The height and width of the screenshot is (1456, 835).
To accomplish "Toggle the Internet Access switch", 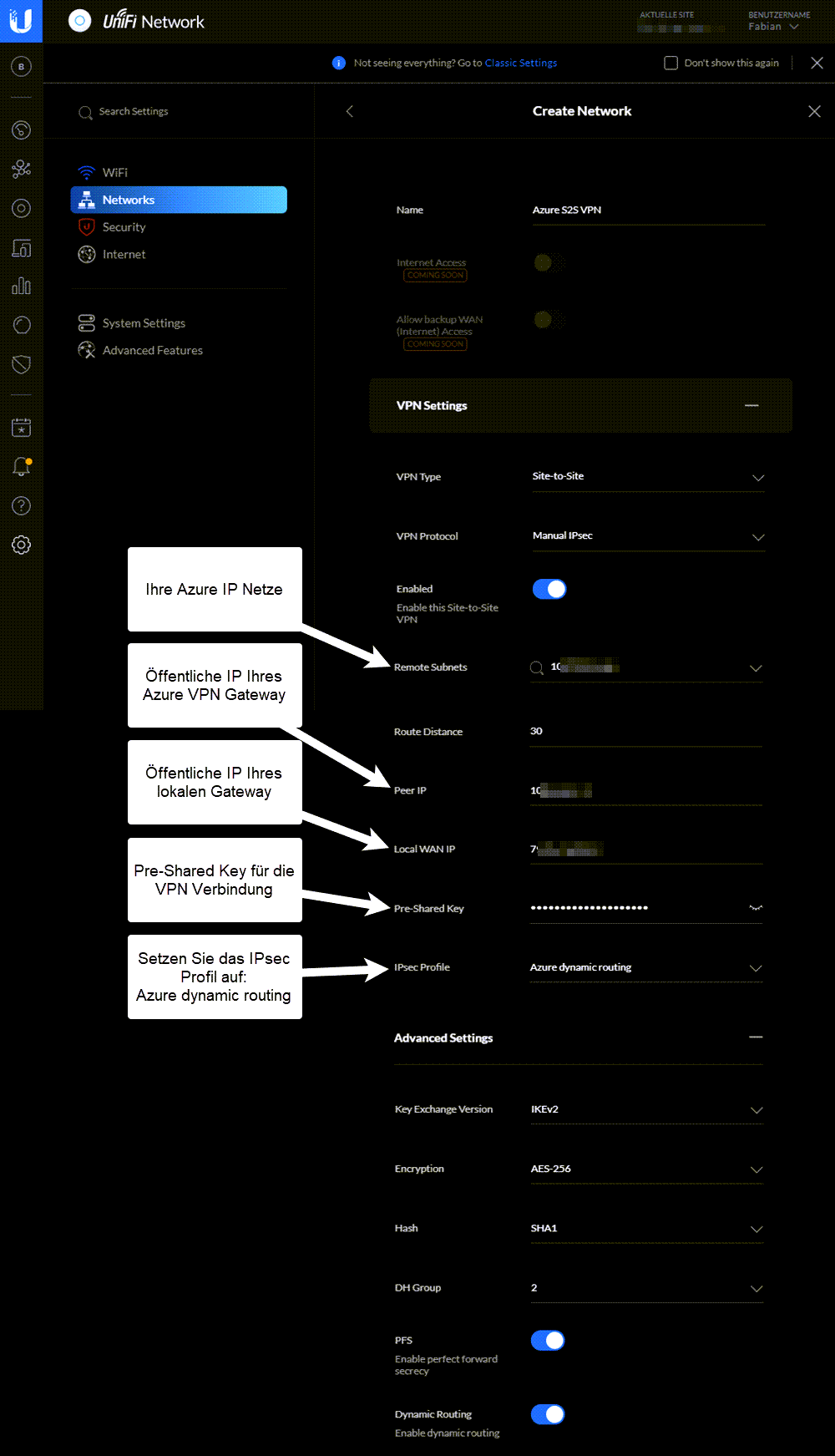I will pos(549,262).
